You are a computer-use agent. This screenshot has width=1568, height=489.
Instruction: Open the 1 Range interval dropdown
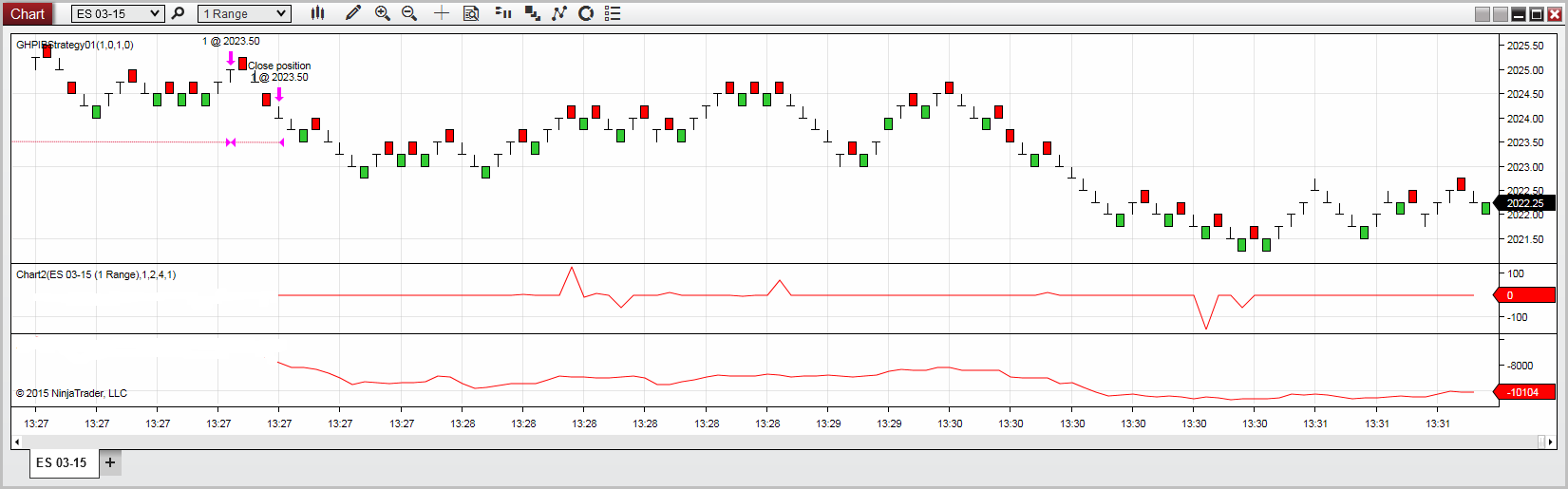pyautogui.click(x=244, y=13)
